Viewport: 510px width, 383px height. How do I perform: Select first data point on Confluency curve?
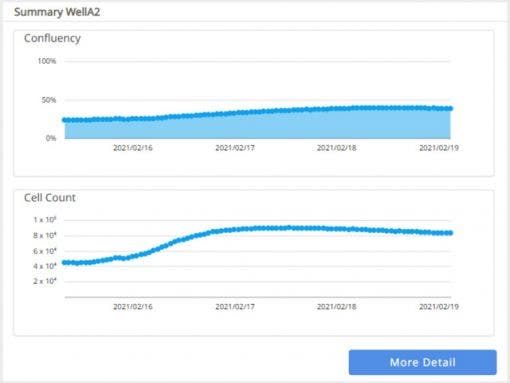65,120
